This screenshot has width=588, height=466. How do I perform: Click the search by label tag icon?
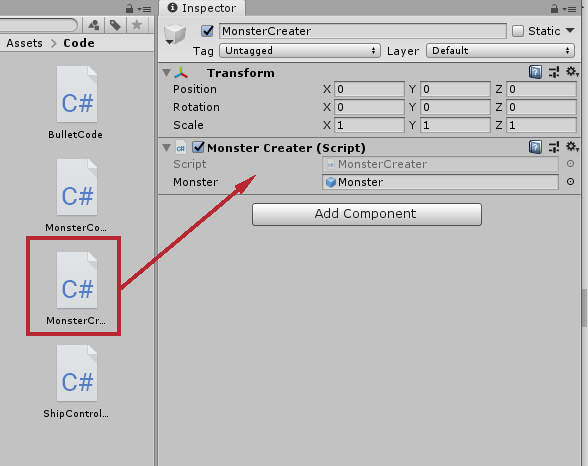pyautogui.click(x=115, y=25)
